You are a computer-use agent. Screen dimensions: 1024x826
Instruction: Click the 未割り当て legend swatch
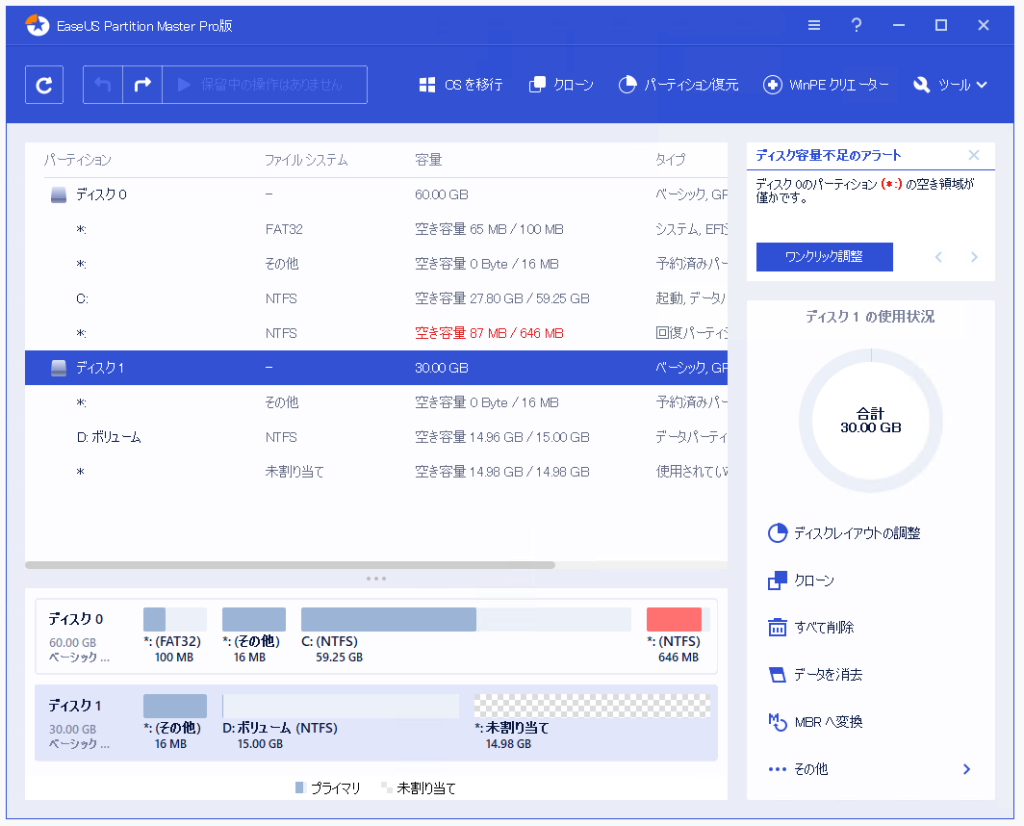(x=387, y=787)
